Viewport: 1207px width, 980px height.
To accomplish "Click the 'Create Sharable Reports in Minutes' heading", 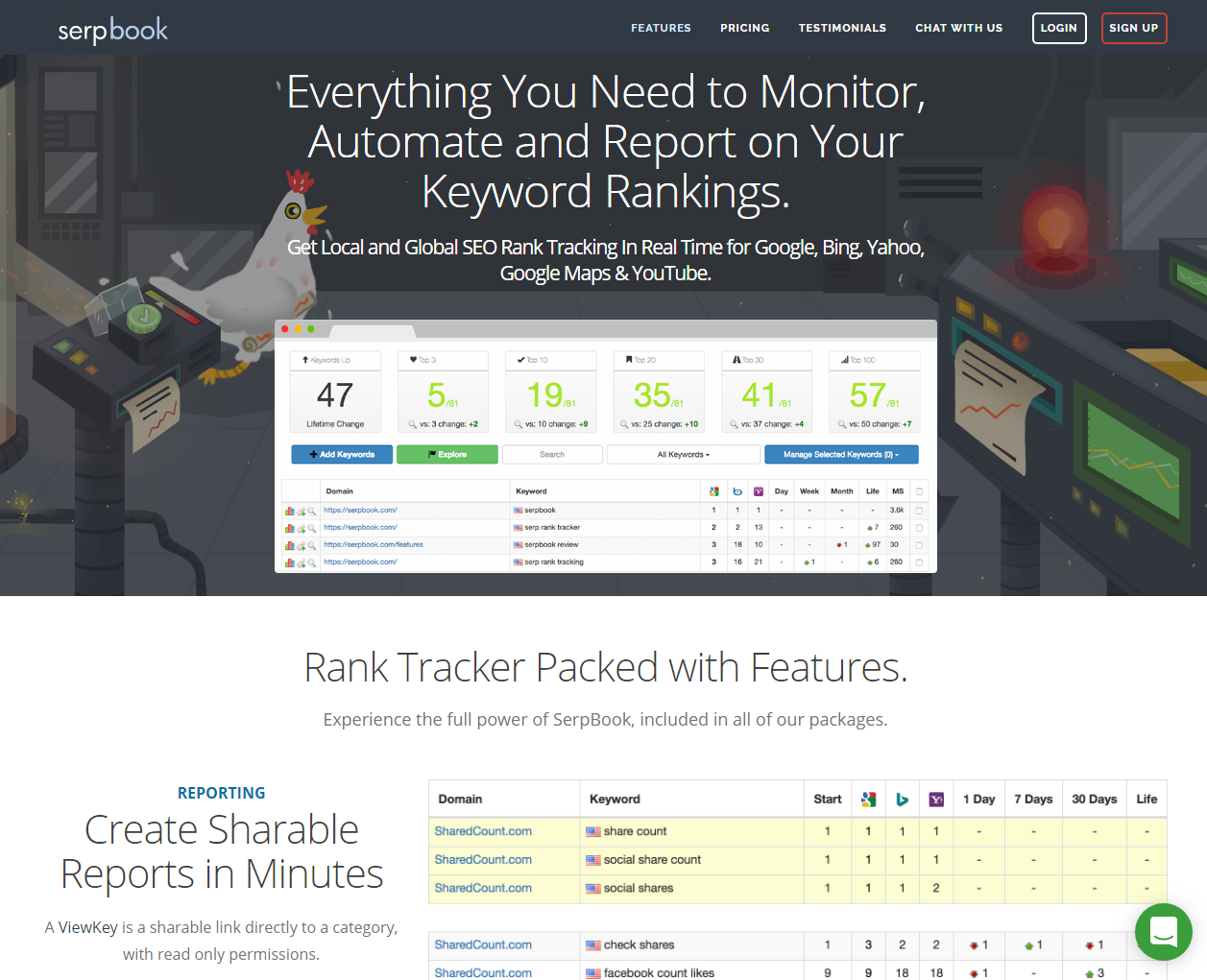I will 222,851.
